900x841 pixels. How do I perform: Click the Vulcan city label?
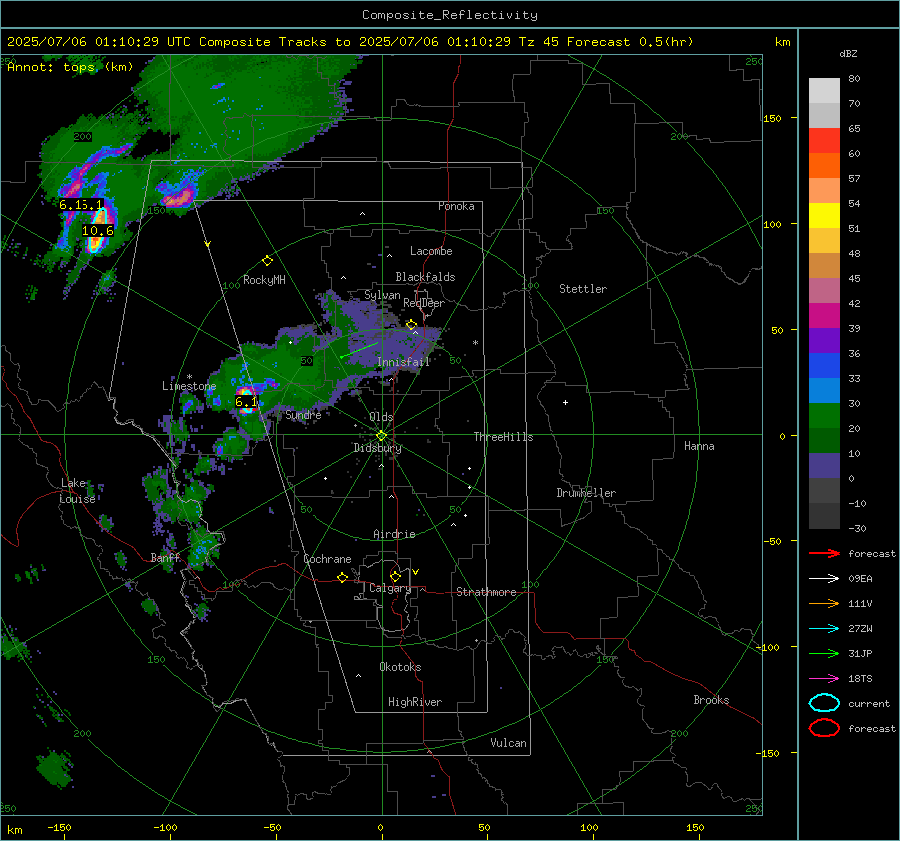pyautogui.click(x=508, y=743)
